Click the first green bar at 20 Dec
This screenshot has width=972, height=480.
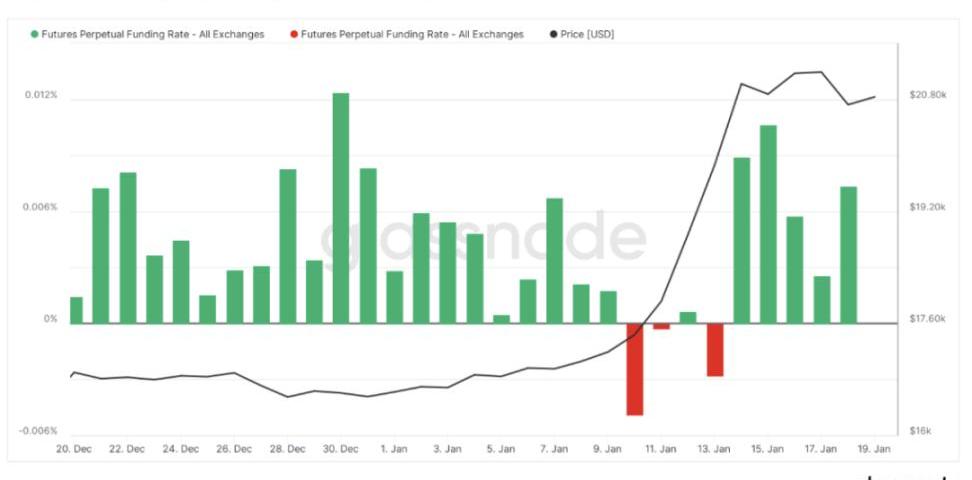coord(76,310)
